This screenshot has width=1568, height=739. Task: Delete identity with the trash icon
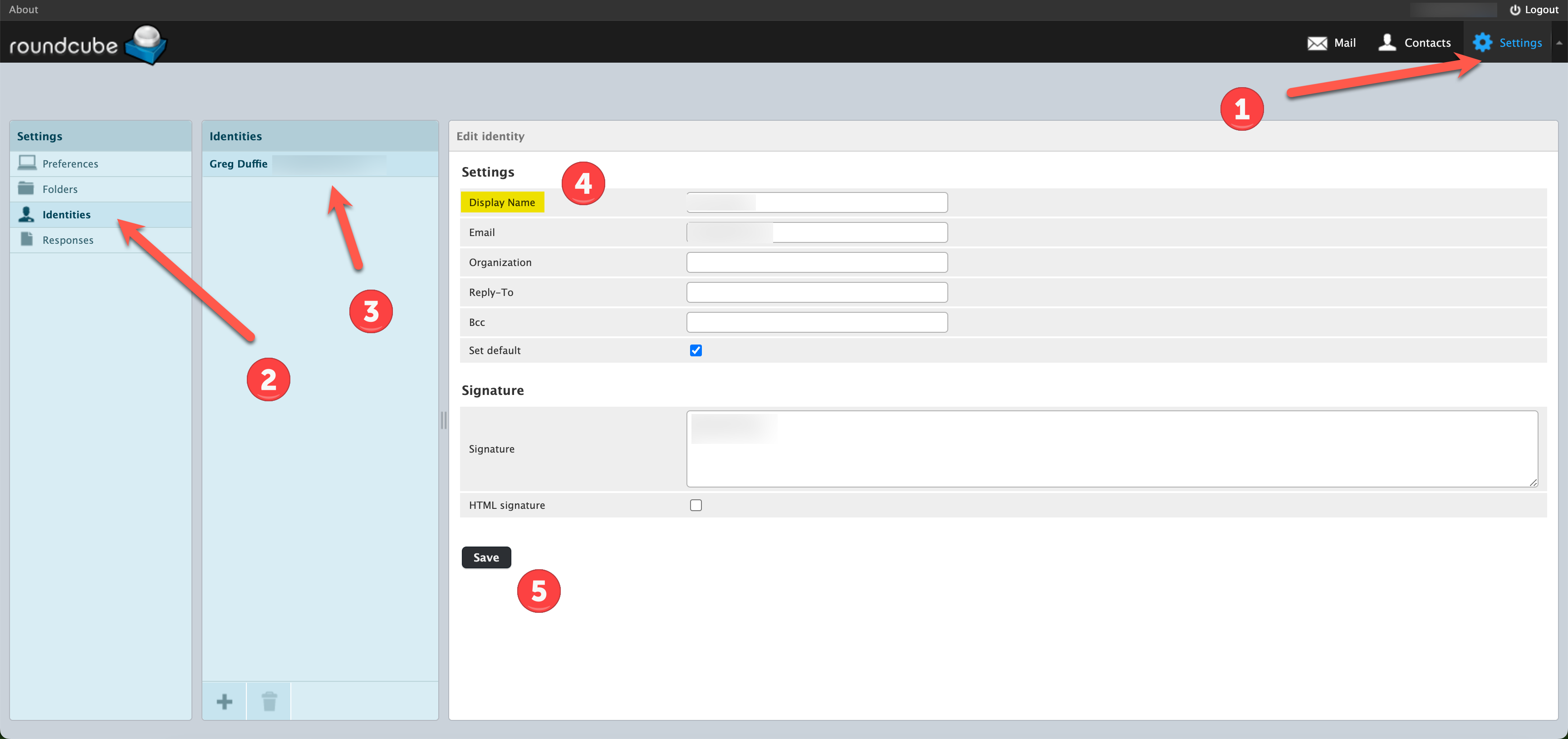(269, 701)
